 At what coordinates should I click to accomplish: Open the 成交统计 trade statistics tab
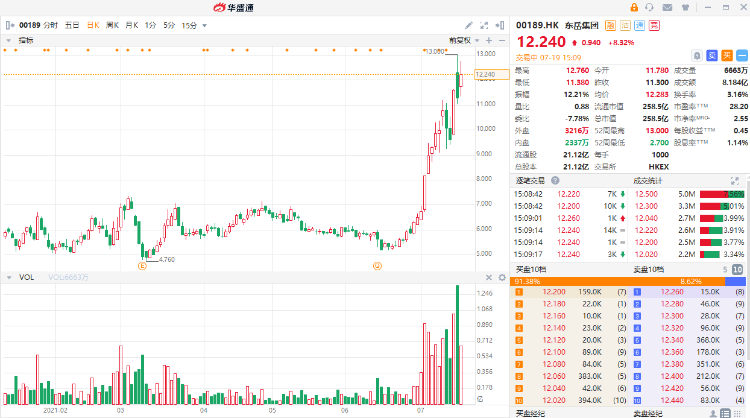(648, 181)
